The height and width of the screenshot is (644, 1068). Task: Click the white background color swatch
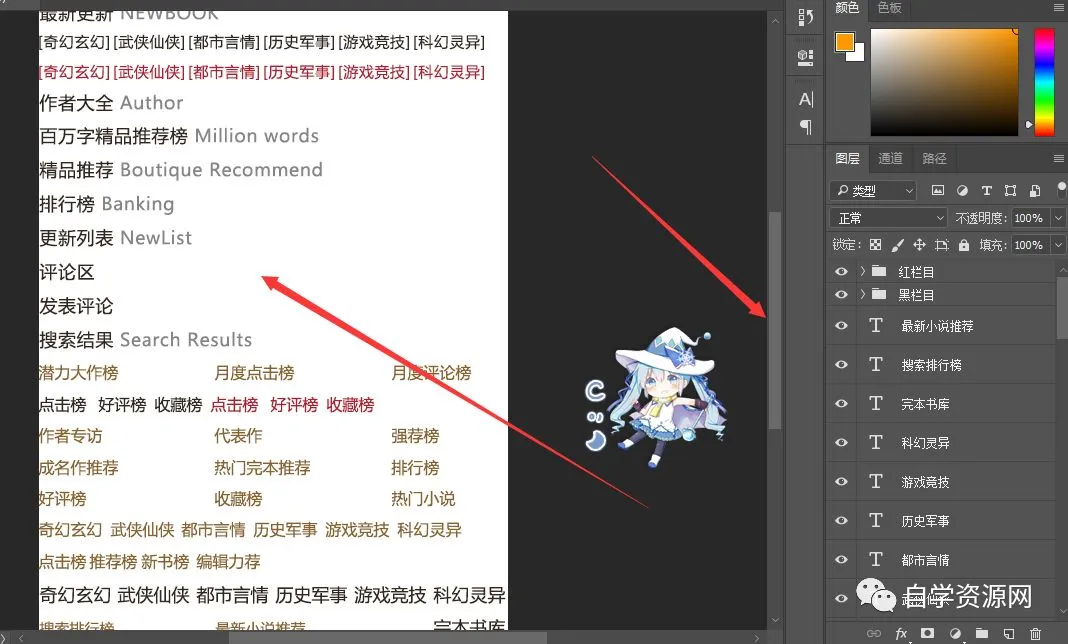(x=858, y=55)
